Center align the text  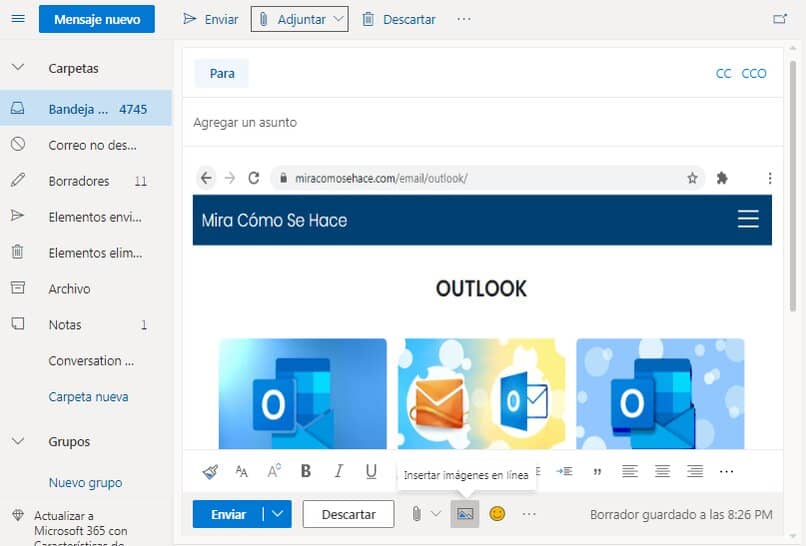[662, 471]
